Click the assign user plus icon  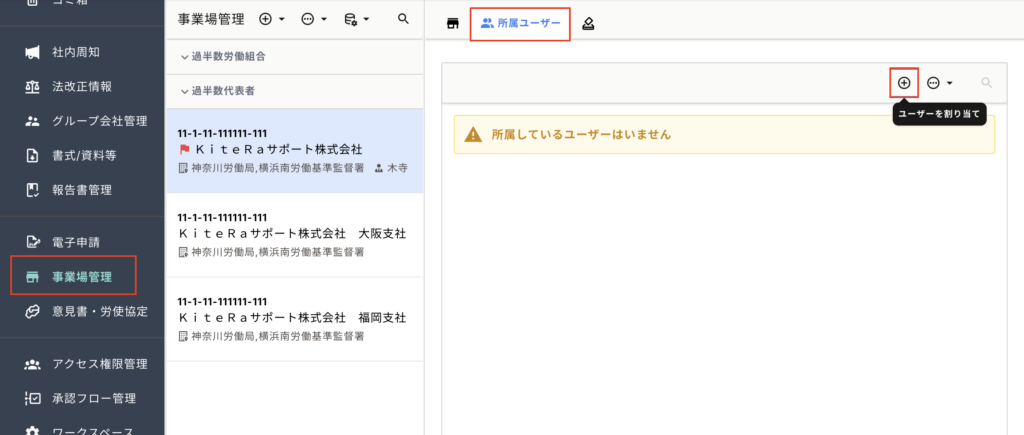point(903,83)
